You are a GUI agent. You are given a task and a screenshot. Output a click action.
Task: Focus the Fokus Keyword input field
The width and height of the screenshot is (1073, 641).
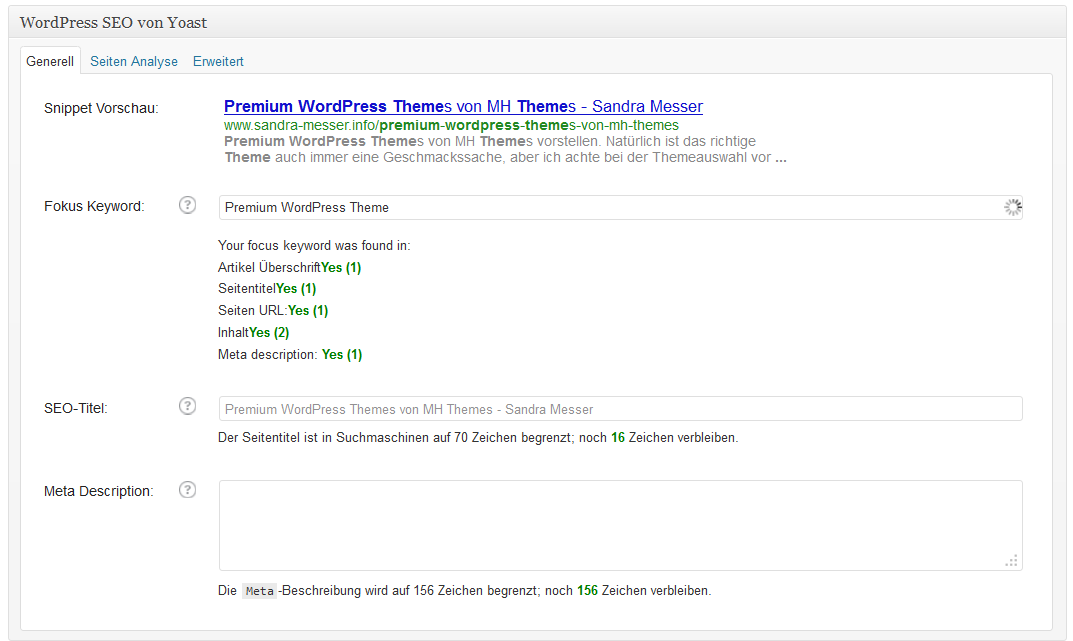[x=600, y=207]
